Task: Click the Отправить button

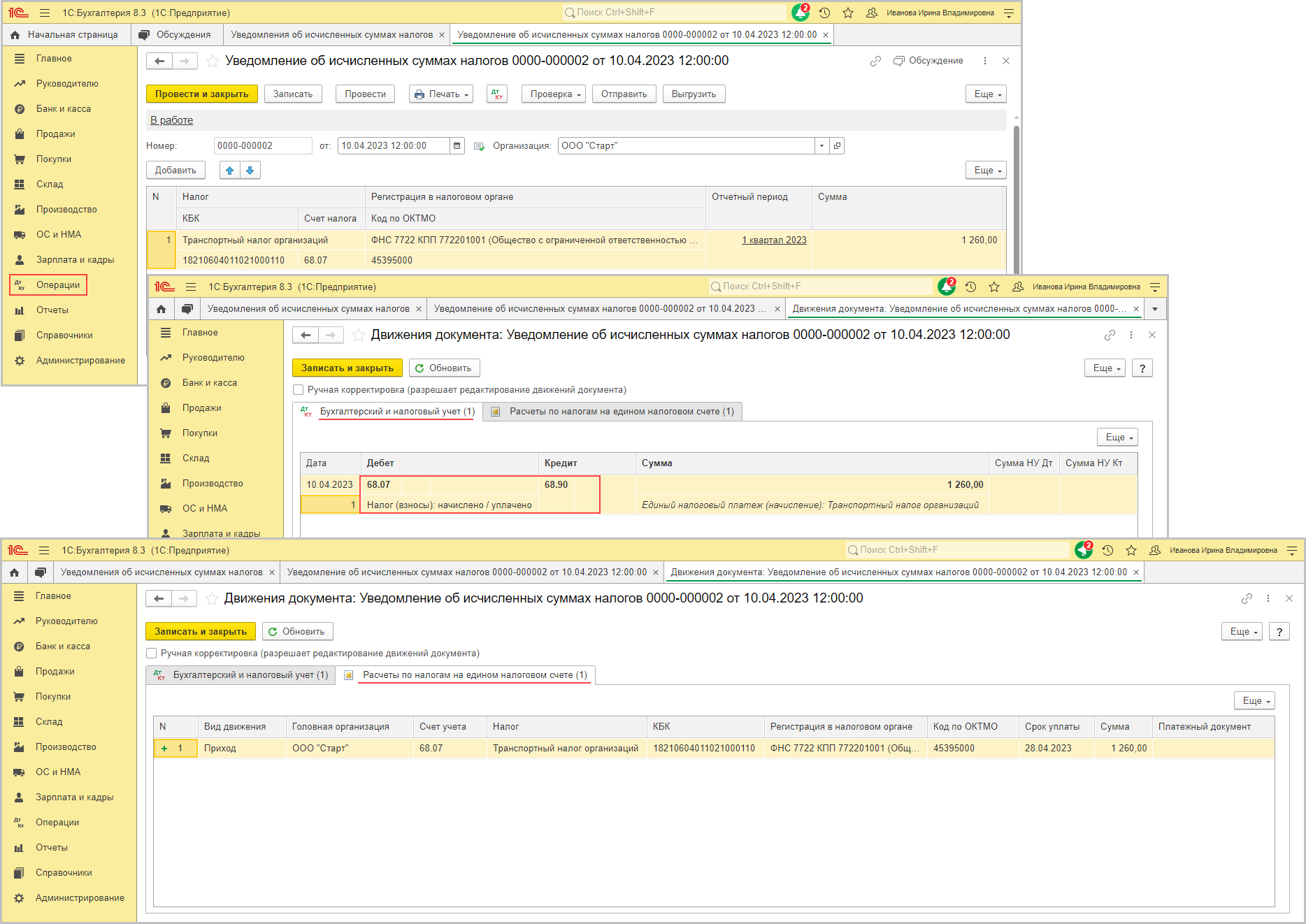Action: click(x=624, y=94)
